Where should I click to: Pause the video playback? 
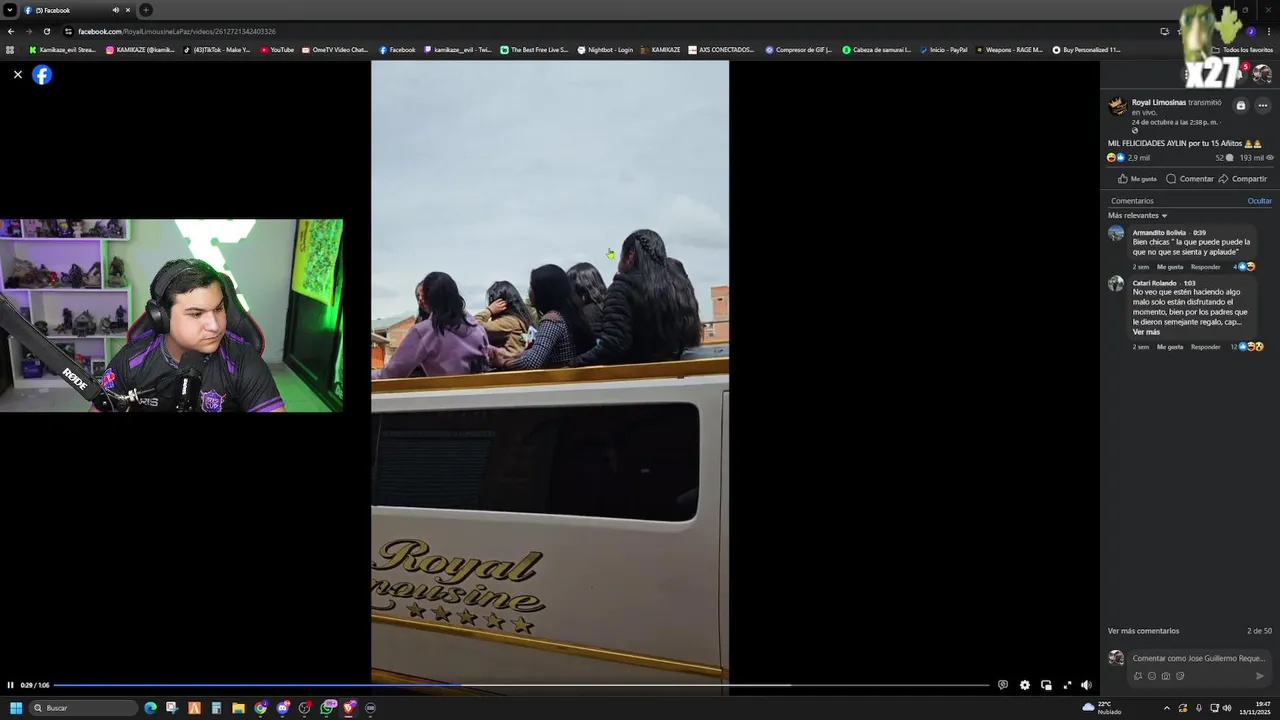(10, 685)
